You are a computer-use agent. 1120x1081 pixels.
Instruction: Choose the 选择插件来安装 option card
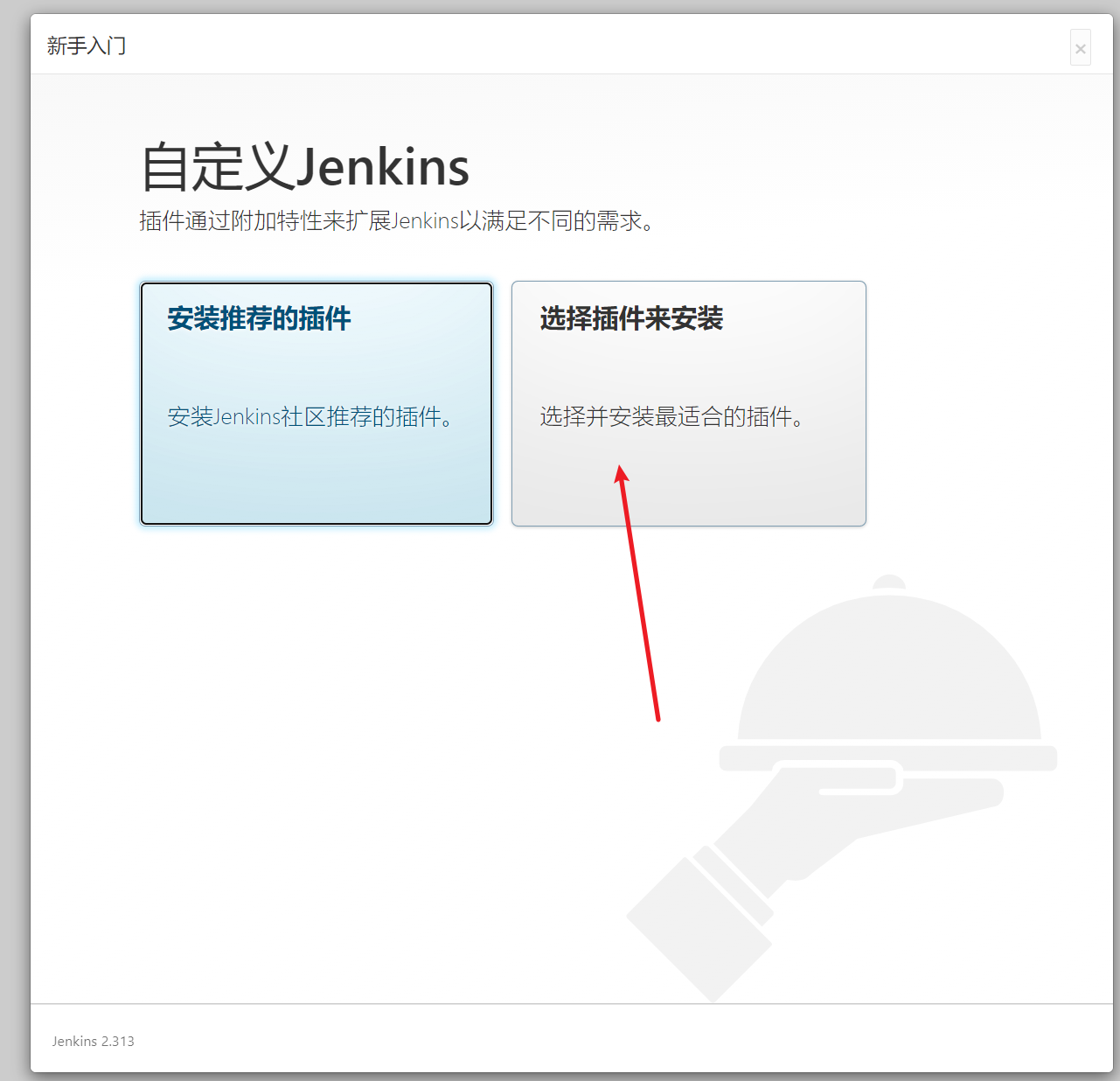click(x=689, y=403)
